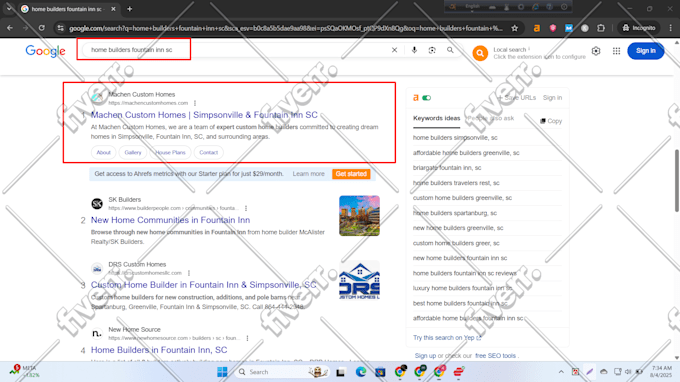Click Try this search on Yep
This screenshot has width=680, height=382.
[x=447, y=338]
